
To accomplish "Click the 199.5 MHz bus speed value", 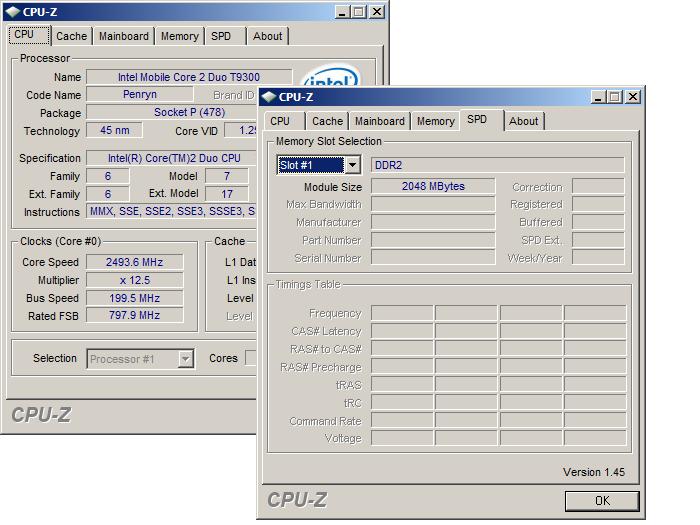I will coord(134,298).
